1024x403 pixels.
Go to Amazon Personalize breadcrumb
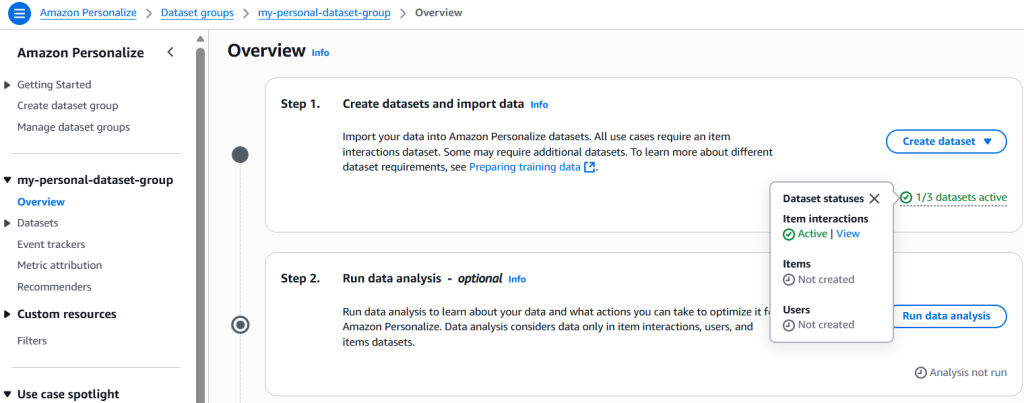tap(88, 12)
